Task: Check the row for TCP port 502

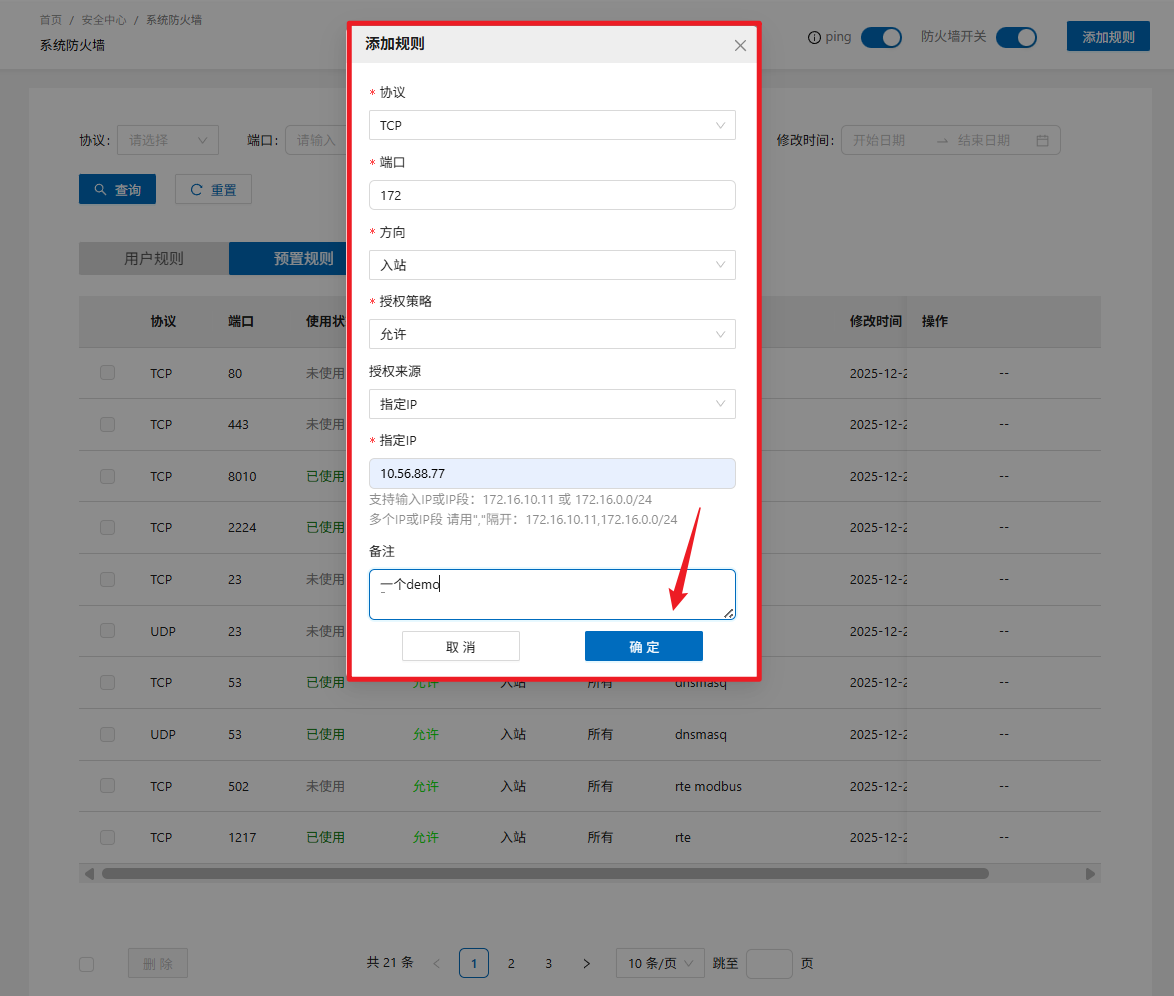Action: (108, 786)
